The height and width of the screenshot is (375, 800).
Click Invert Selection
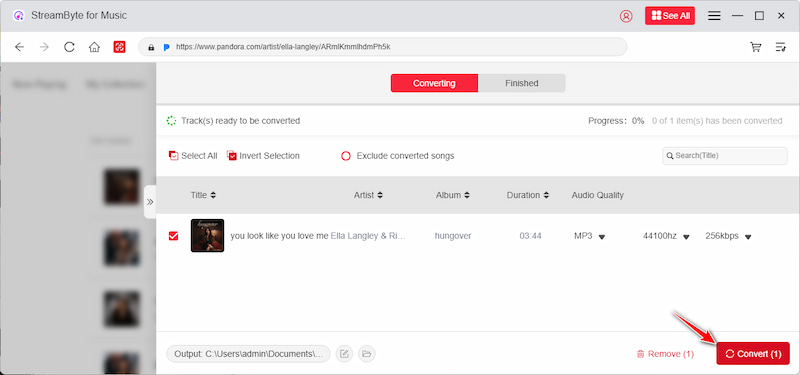click(x=263, y=156)
